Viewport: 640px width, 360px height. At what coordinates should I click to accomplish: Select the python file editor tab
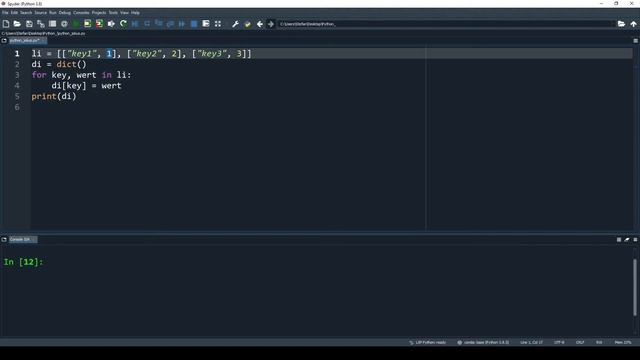[27, 41]
